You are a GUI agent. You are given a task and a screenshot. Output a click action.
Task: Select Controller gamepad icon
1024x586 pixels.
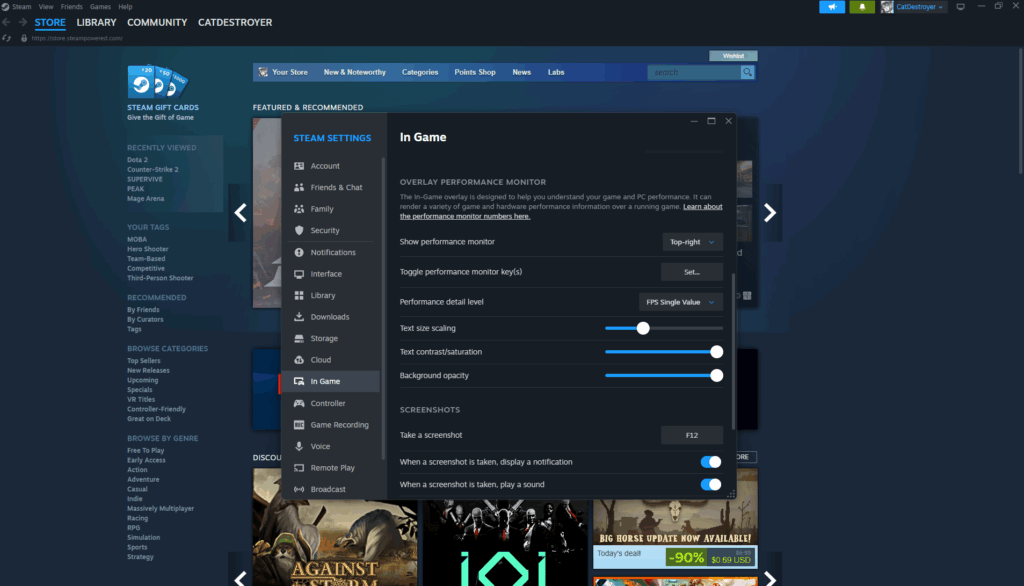point(298,403)
